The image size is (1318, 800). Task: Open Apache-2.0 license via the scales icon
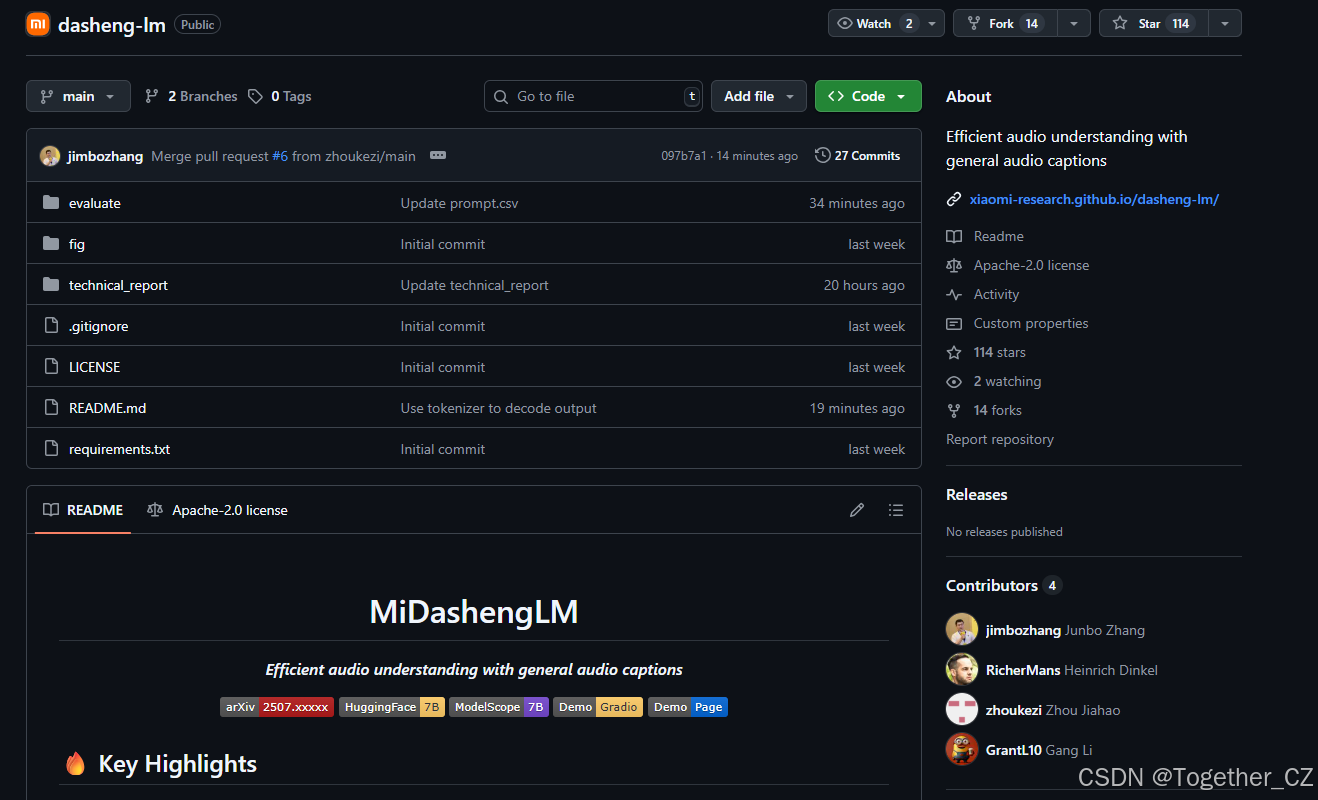click(x=954, y=265)
